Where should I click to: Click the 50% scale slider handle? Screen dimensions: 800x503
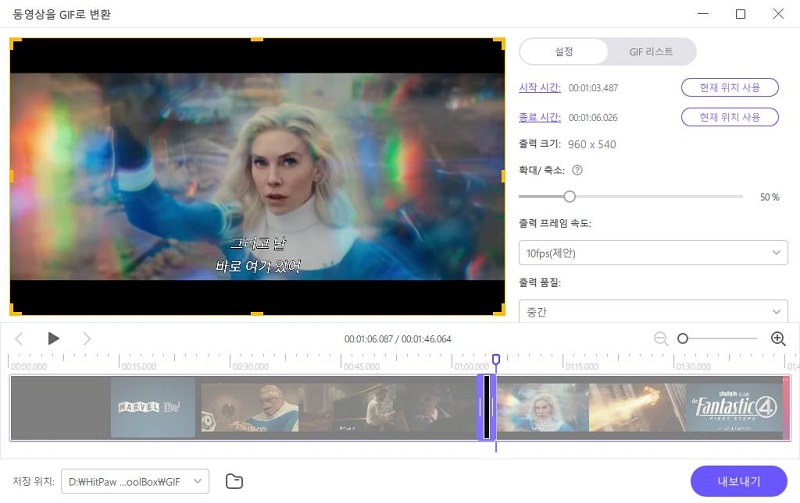569,196
